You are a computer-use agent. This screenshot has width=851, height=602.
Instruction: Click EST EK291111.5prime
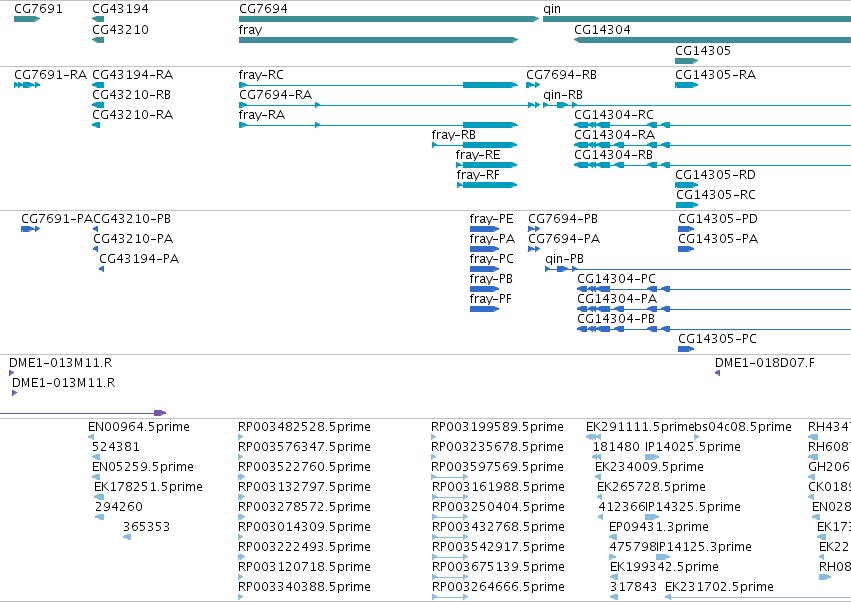(x=640, y=427)
